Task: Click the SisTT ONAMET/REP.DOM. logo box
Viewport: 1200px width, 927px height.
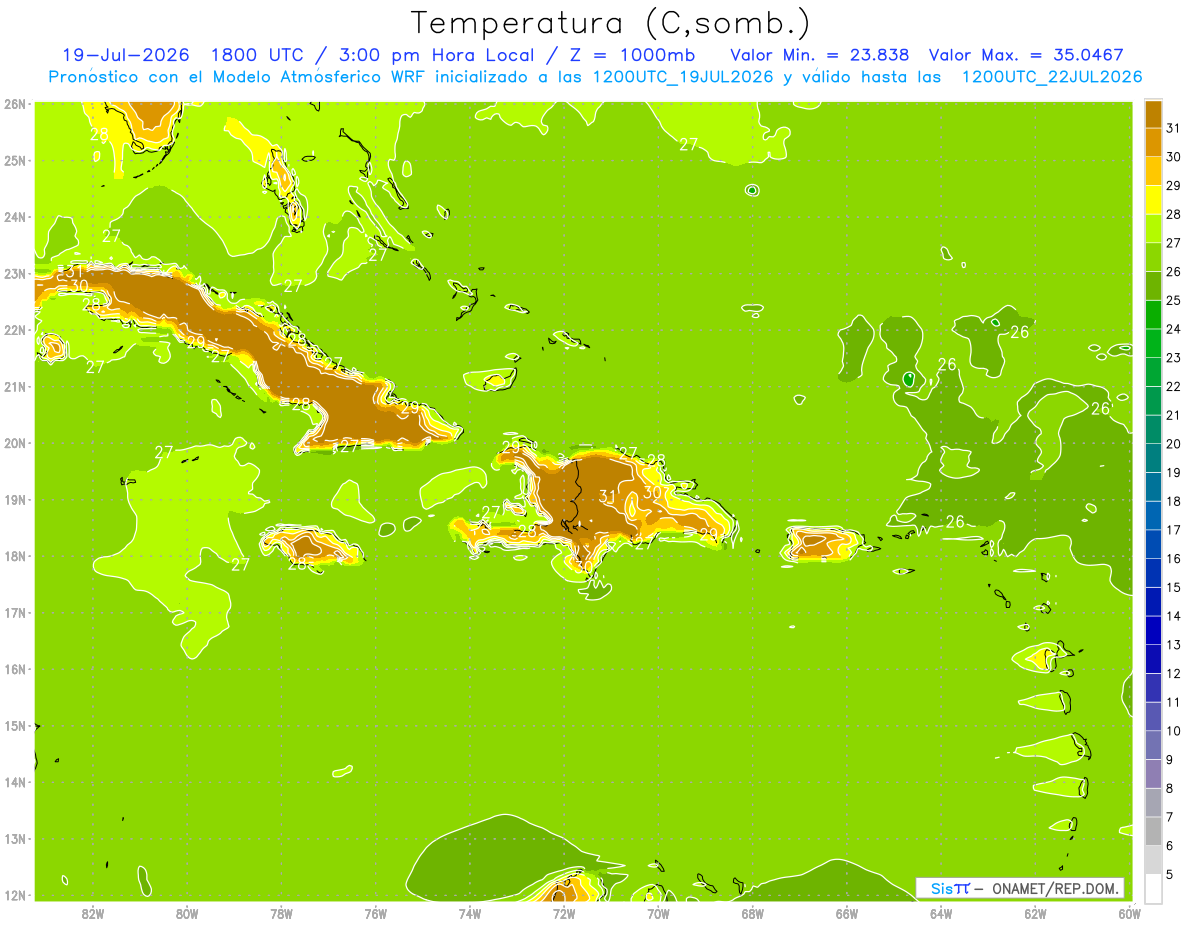Action: coord(1020,888)
